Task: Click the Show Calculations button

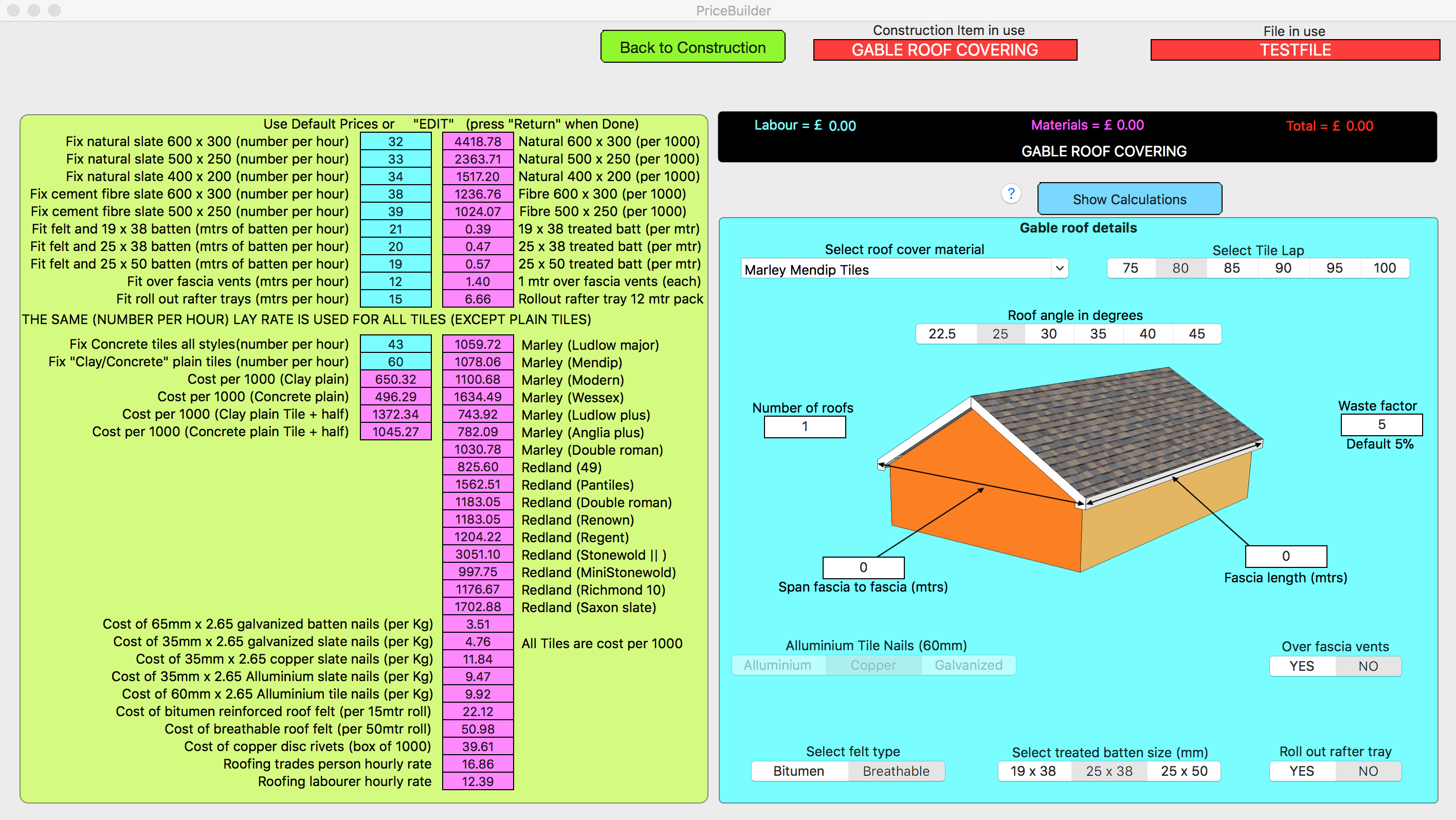Action: coord(1130,199)
